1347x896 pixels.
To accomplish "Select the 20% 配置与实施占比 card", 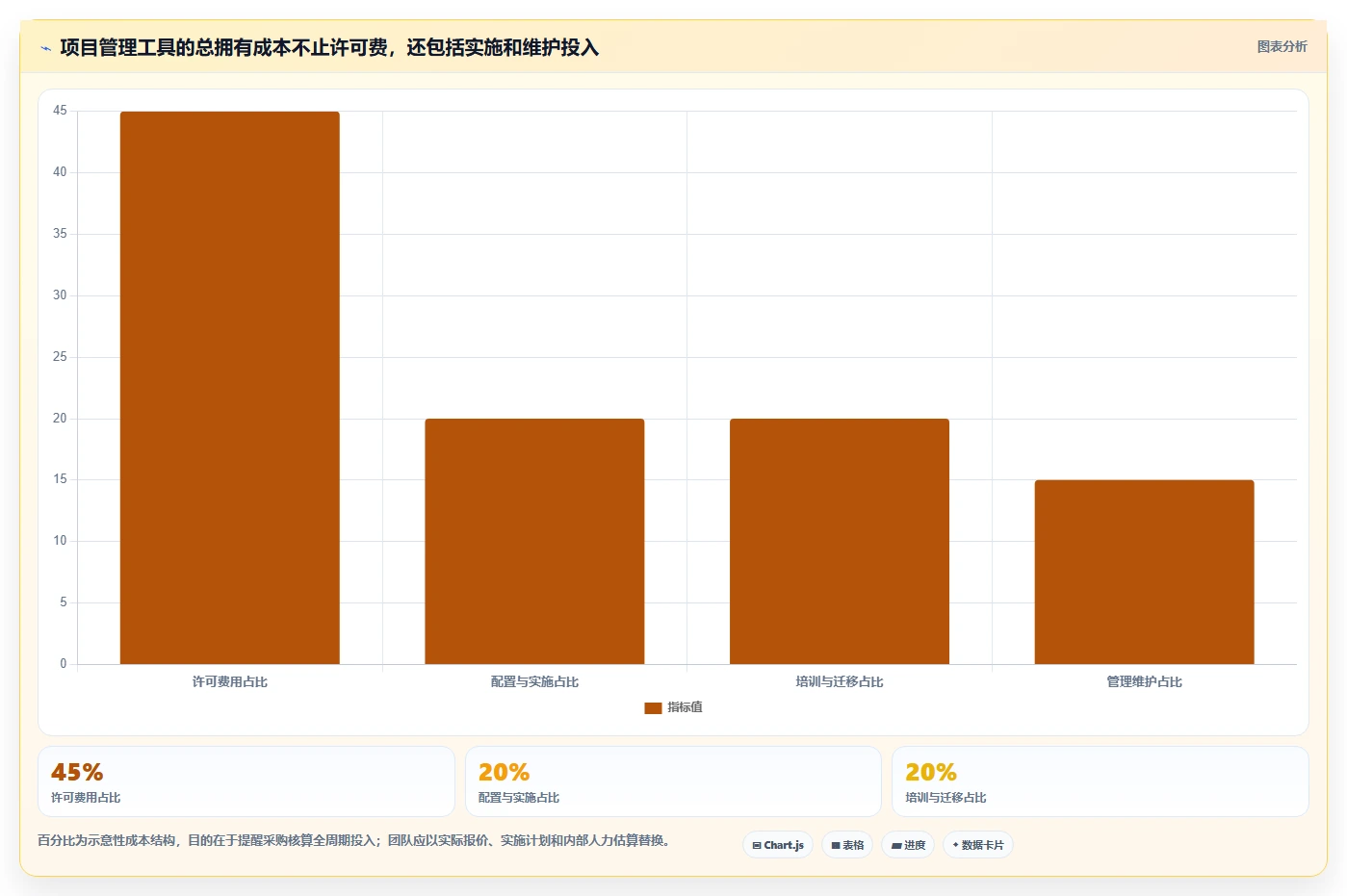I will pyautogui.click(x=673, y=781).
